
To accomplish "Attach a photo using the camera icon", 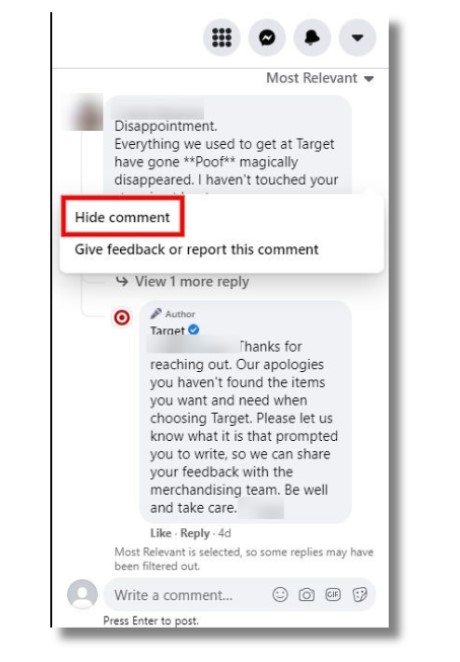I will click(x=307, y=595).
